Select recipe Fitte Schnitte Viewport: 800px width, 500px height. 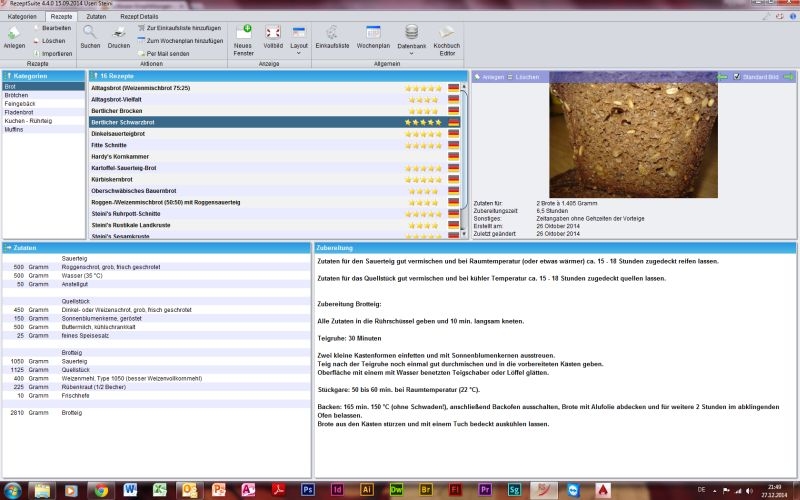tap(274, 145)
